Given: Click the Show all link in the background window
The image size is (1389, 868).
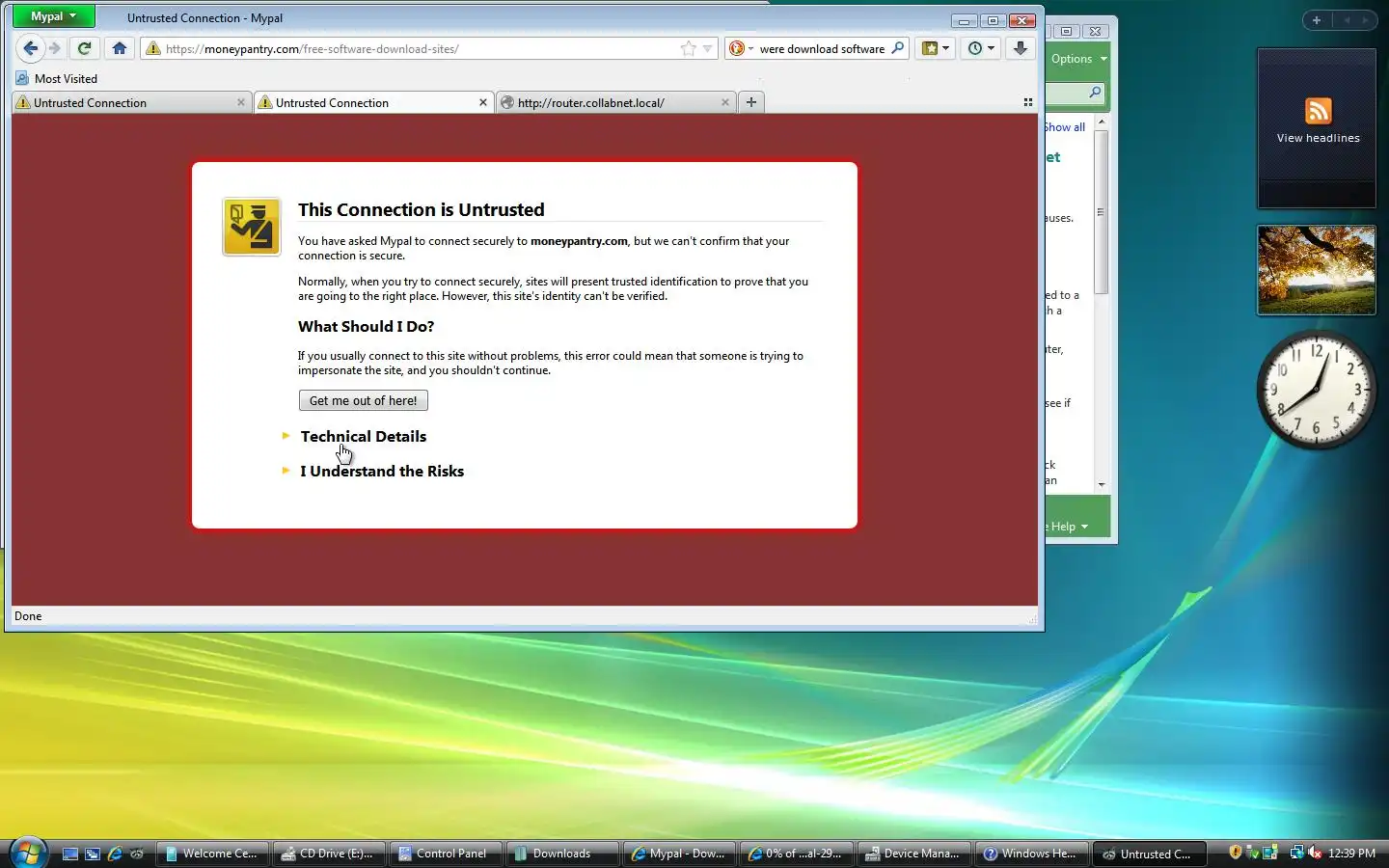Looking at the screenshot, I should coord(1065,127).
